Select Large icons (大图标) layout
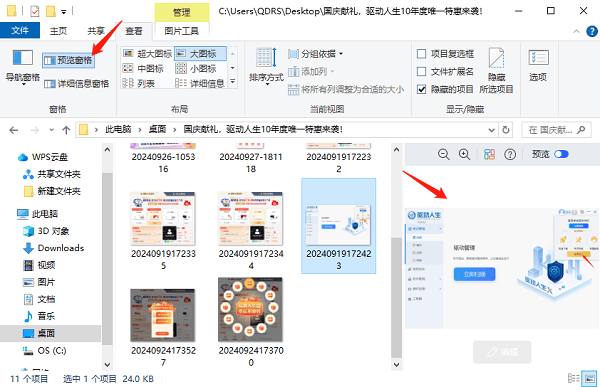 click(200, 54)
